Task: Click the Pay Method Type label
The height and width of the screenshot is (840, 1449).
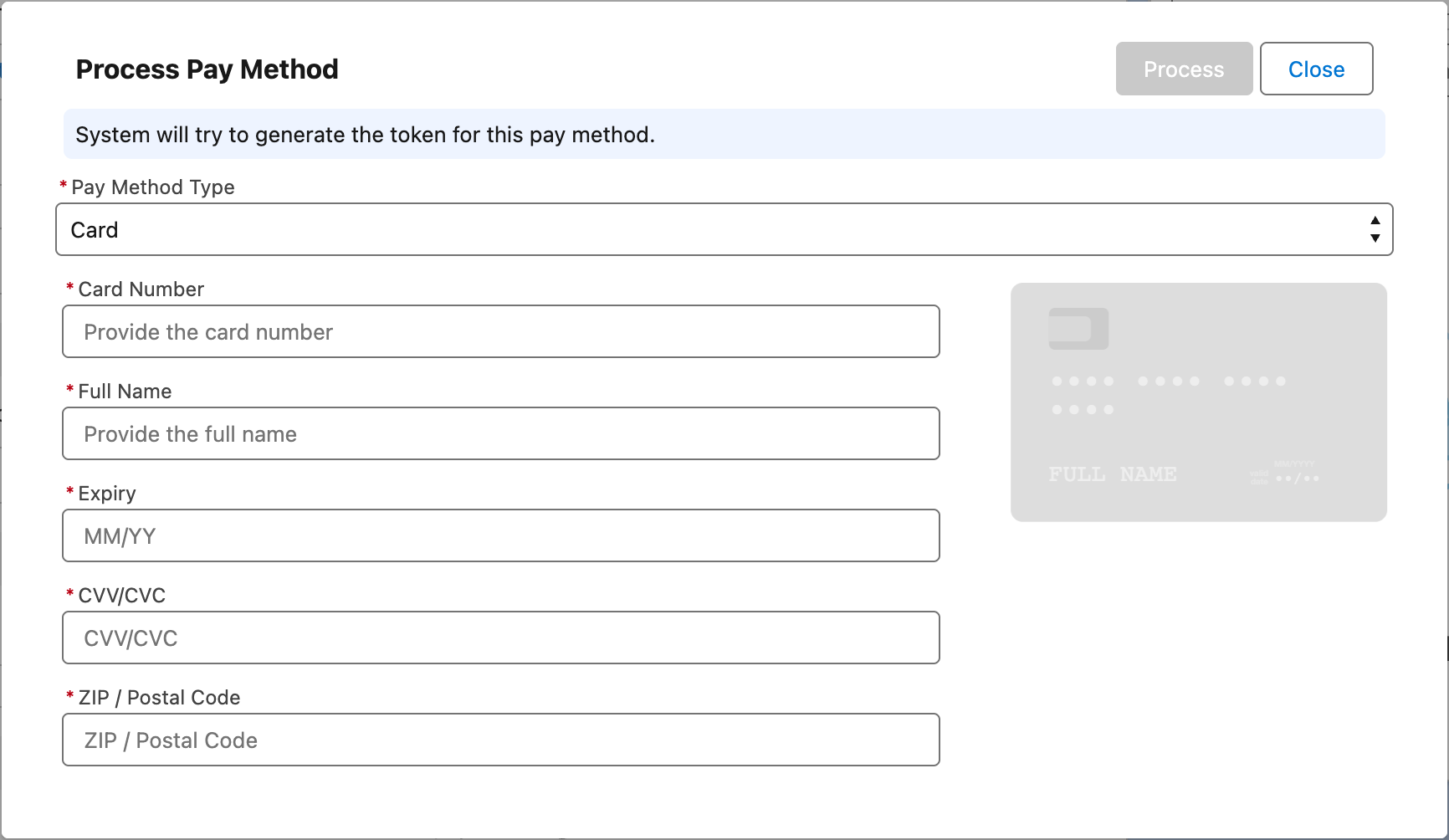Action: click(152, 187)
